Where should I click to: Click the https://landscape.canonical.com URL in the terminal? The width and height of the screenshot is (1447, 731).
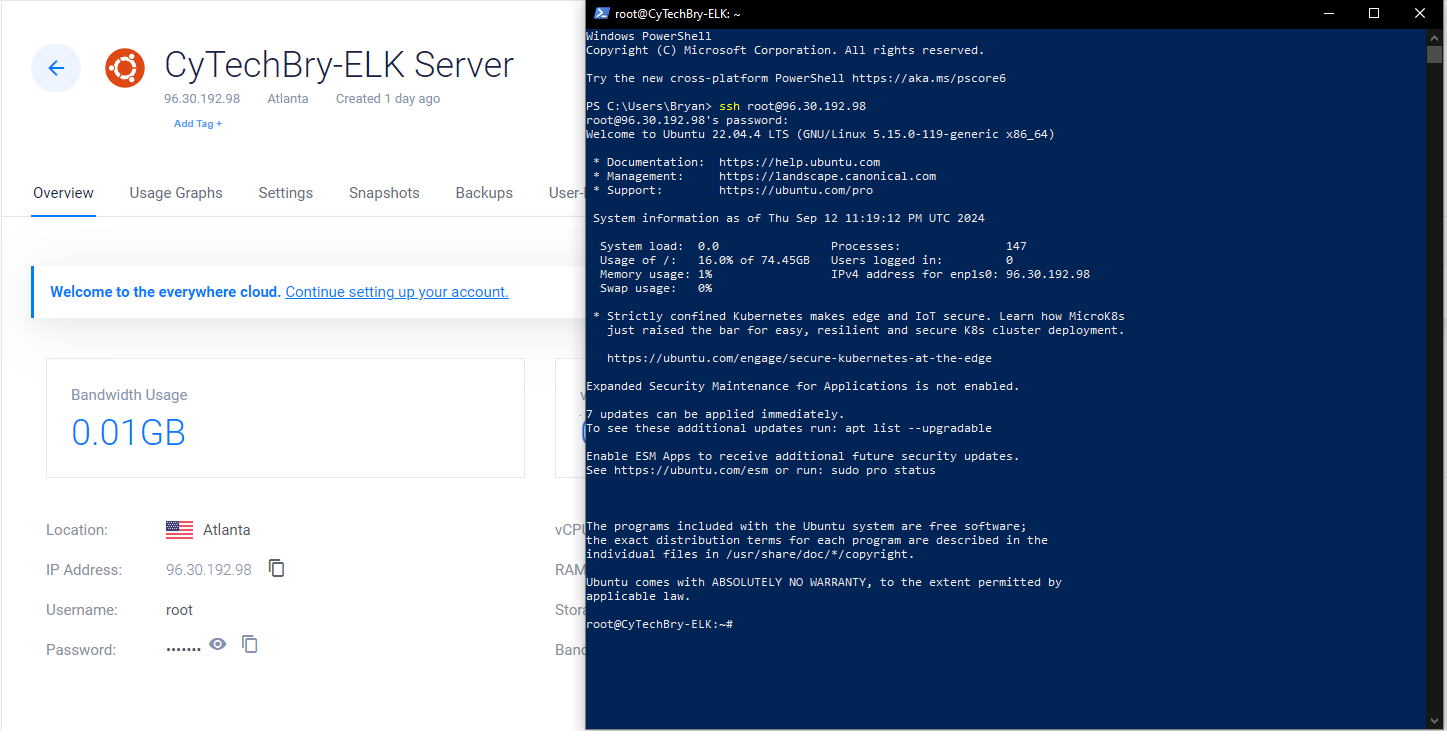point(827,176)
